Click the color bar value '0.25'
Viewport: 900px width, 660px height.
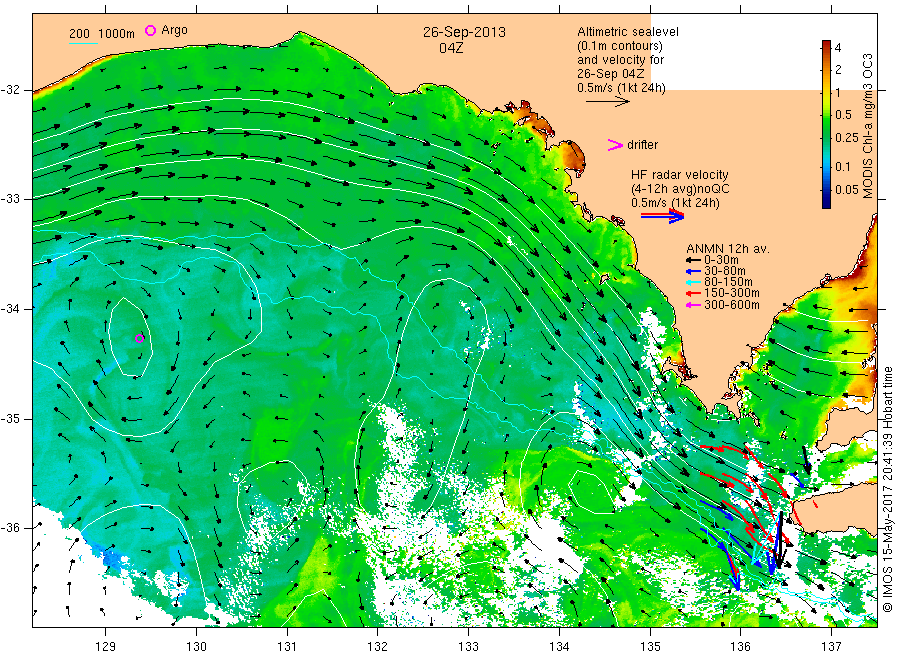pos(847,138)
